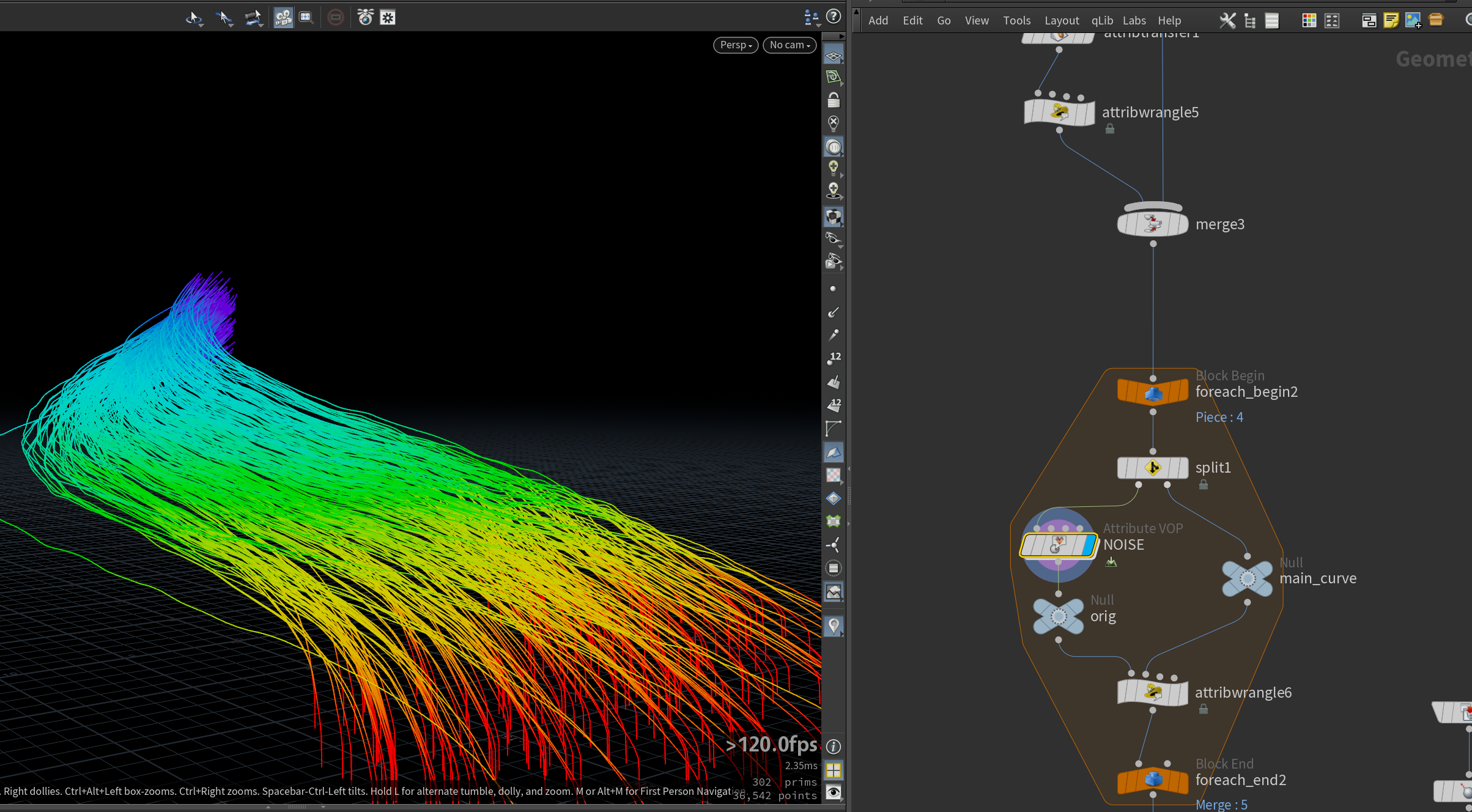Click the viewport render snapshot camera icon
The image size is (1472, 812).
pyautogui.click(x=365, y=18)
